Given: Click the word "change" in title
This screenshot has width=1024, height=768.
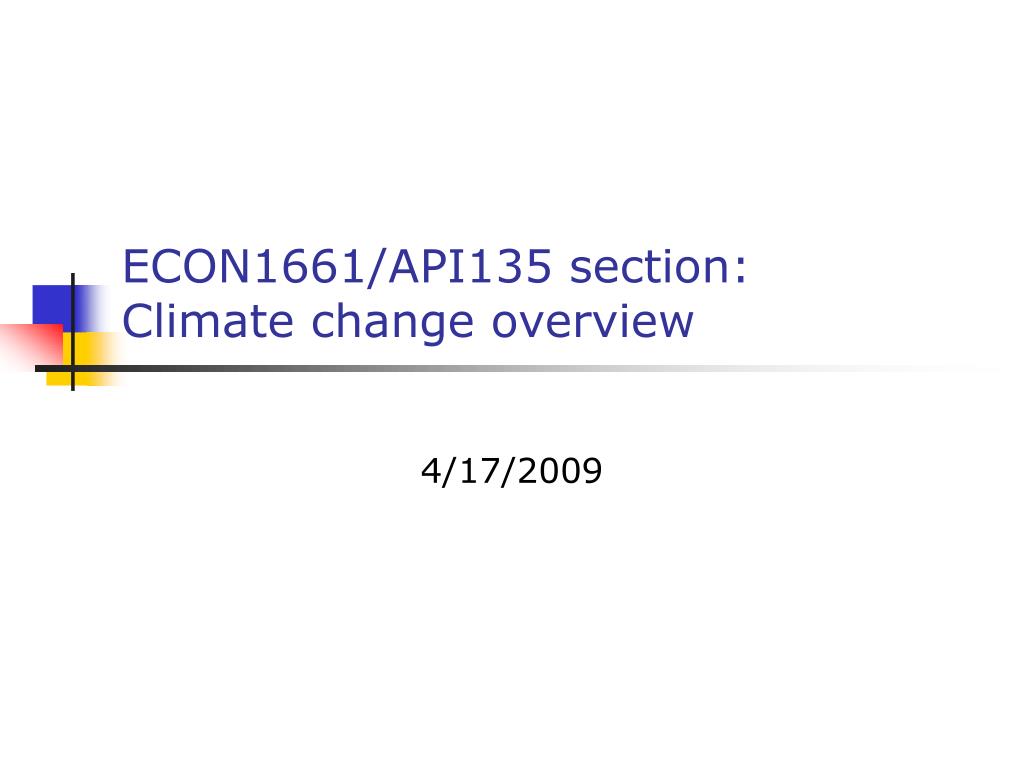Looking at the screenshot, I should point(392,325).
